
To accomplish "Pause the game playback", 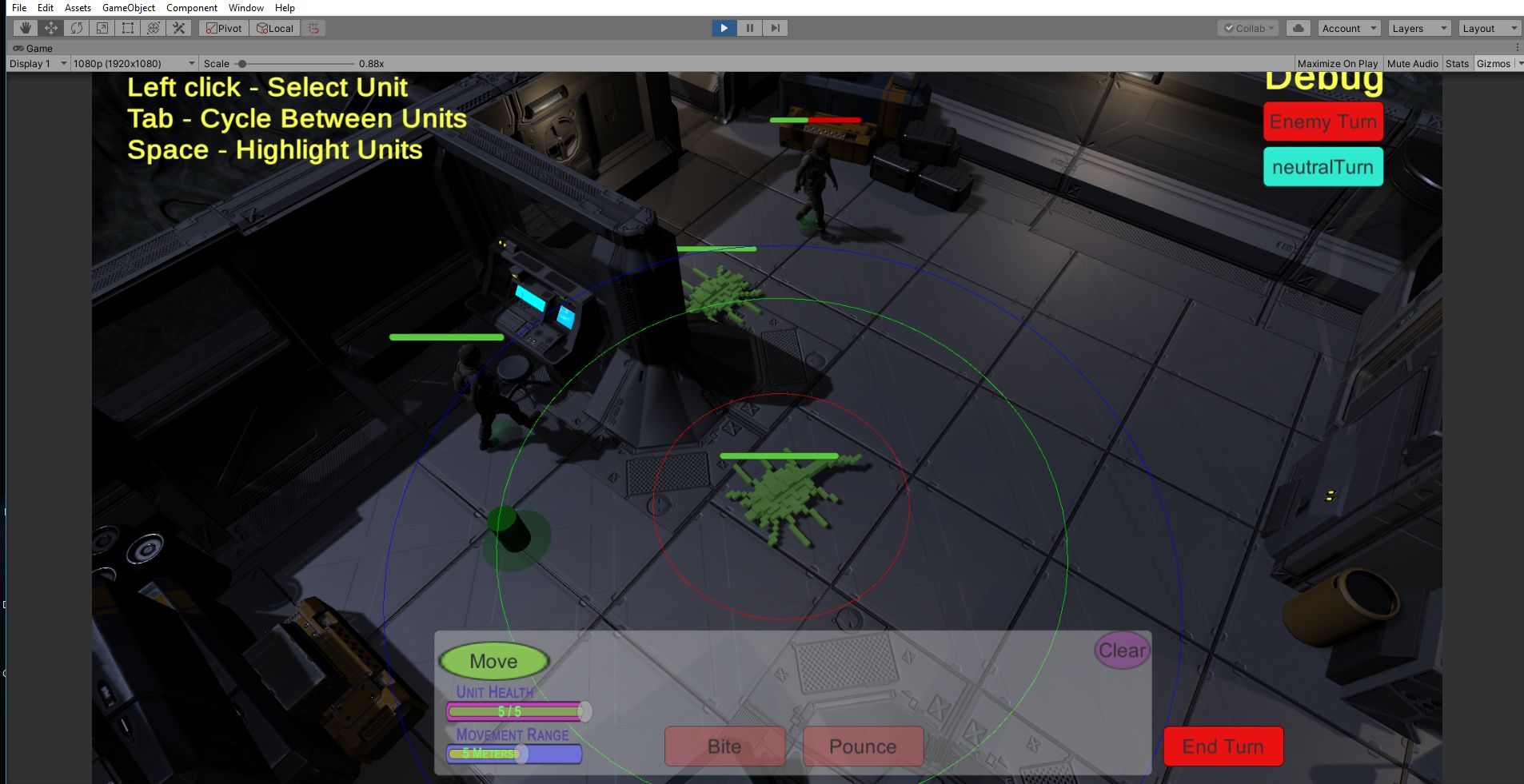I will pos(749,28).
